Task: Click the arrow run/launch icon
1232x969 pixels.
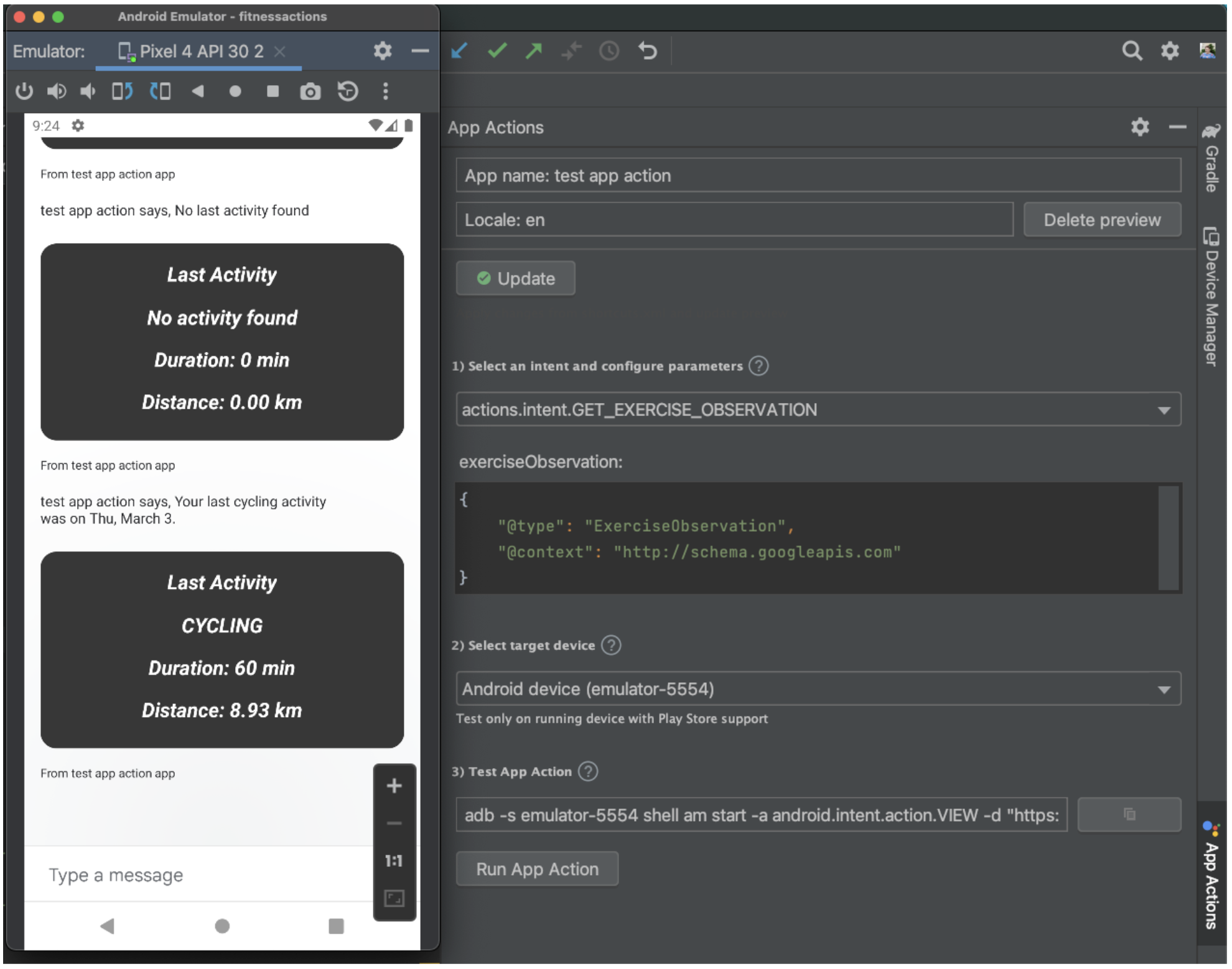Action: 537,49
